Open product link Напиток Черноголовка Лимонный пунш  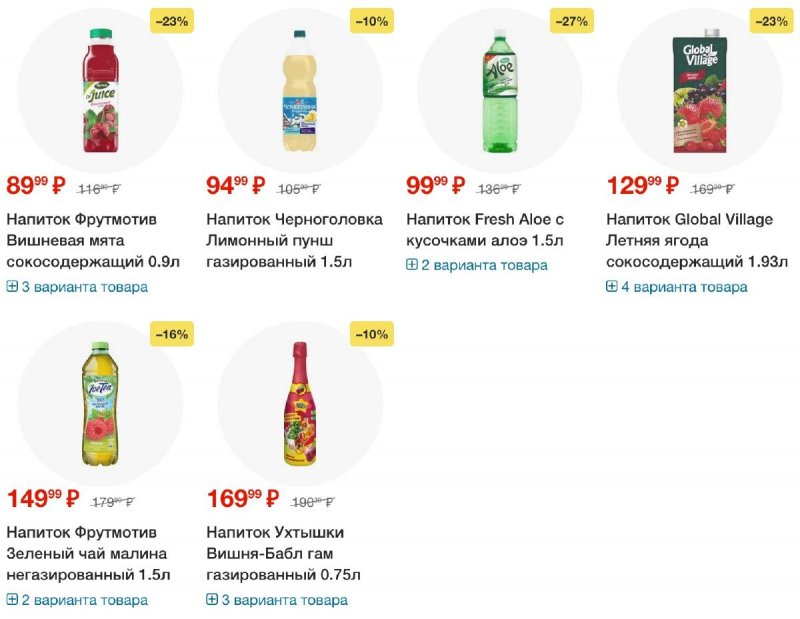pos(294,240)
